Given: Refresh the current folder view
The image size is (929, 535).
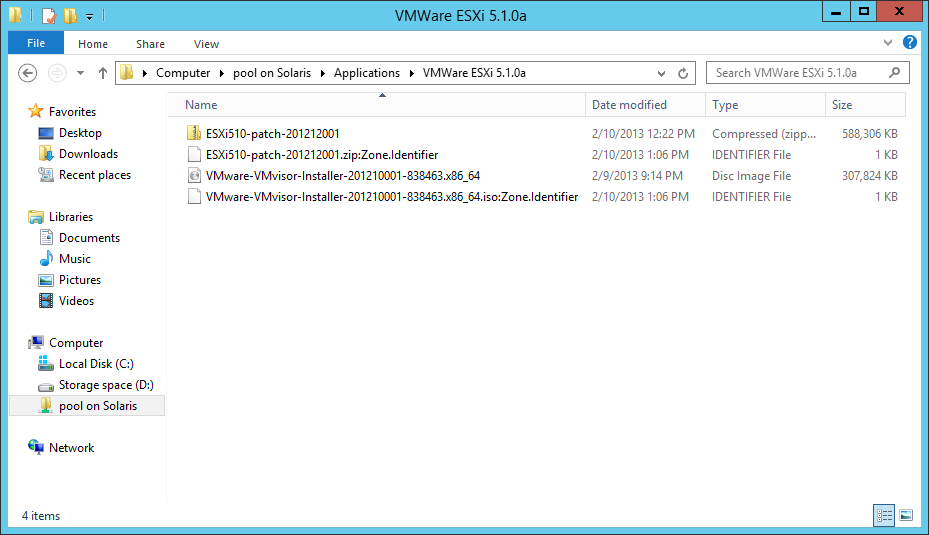Looking at the screenshot, I should coord(683,73).
